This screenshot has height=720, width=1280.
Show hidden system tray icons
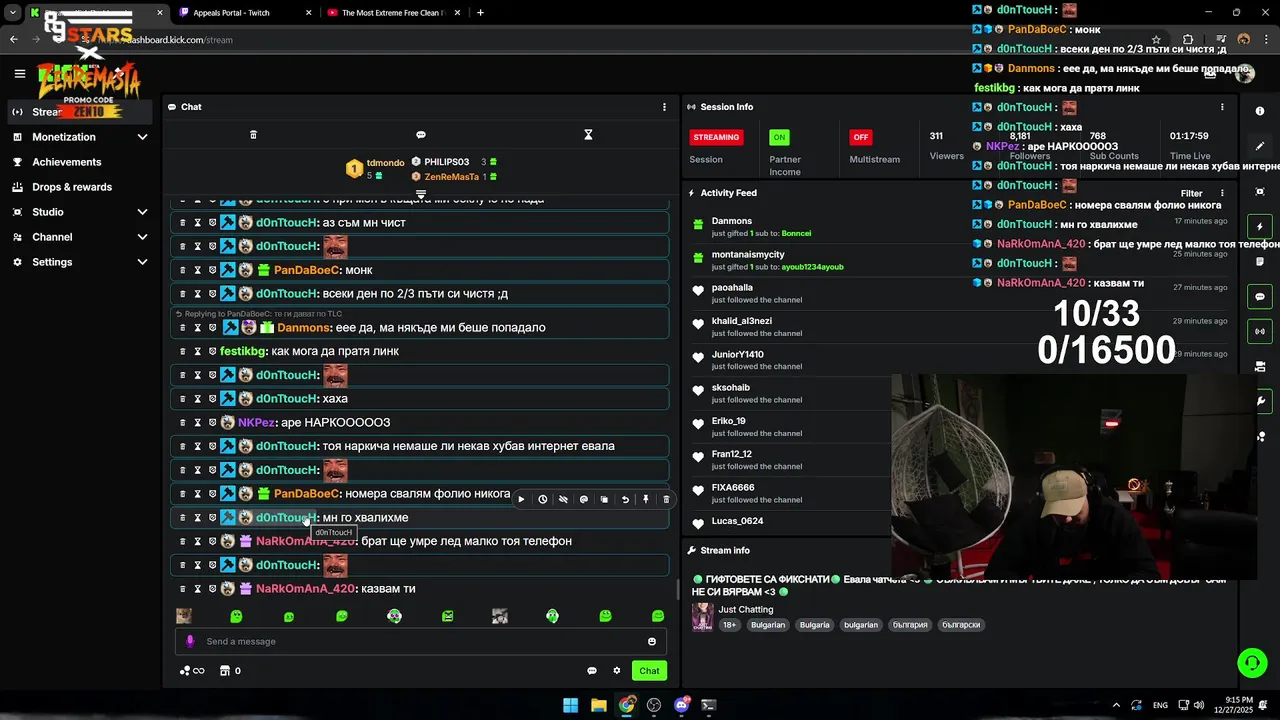click(x=1117, y=705)
